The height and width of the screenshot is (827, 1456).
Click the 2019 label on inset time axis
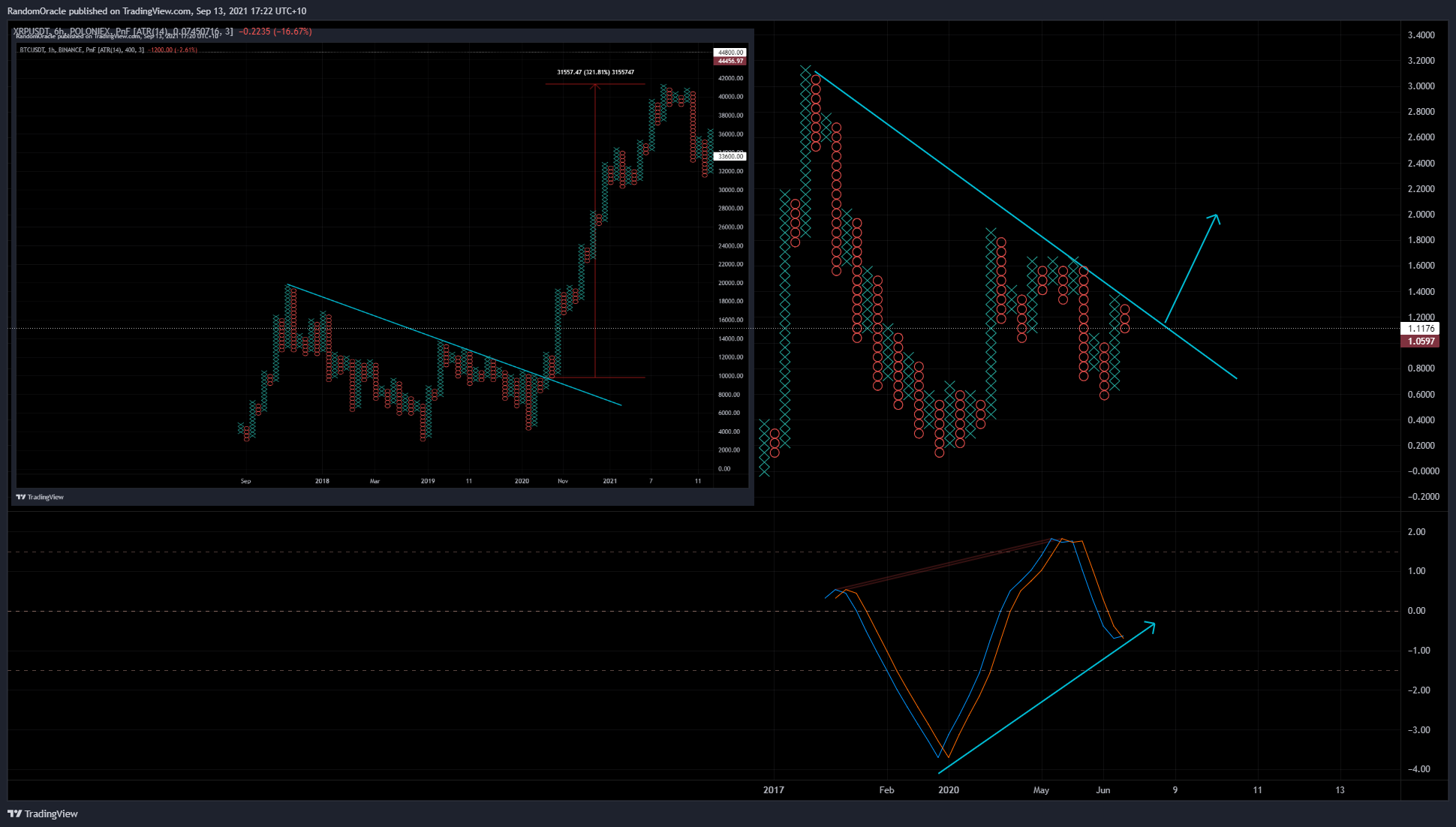pyautogui.click(x=428, y=481)
